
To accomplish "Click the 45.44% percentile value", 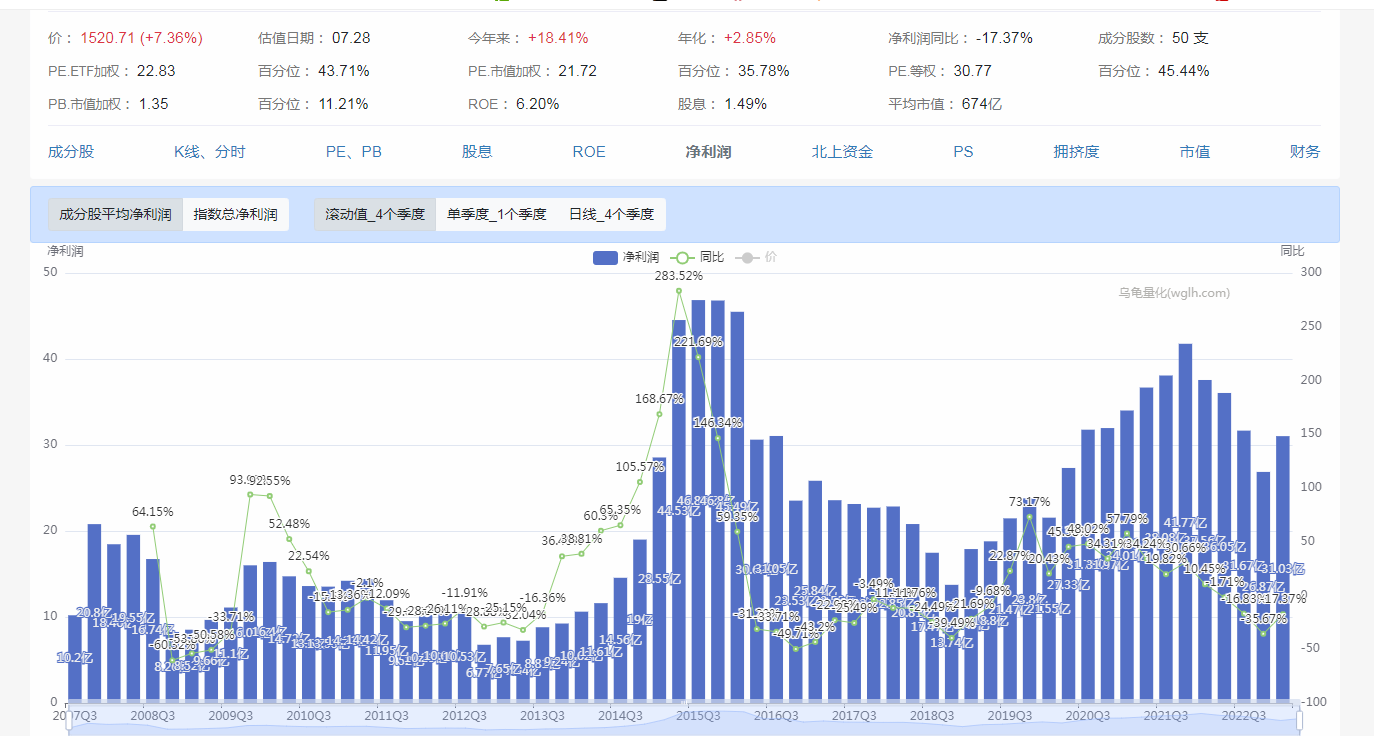I will [x=1184, y=71].
